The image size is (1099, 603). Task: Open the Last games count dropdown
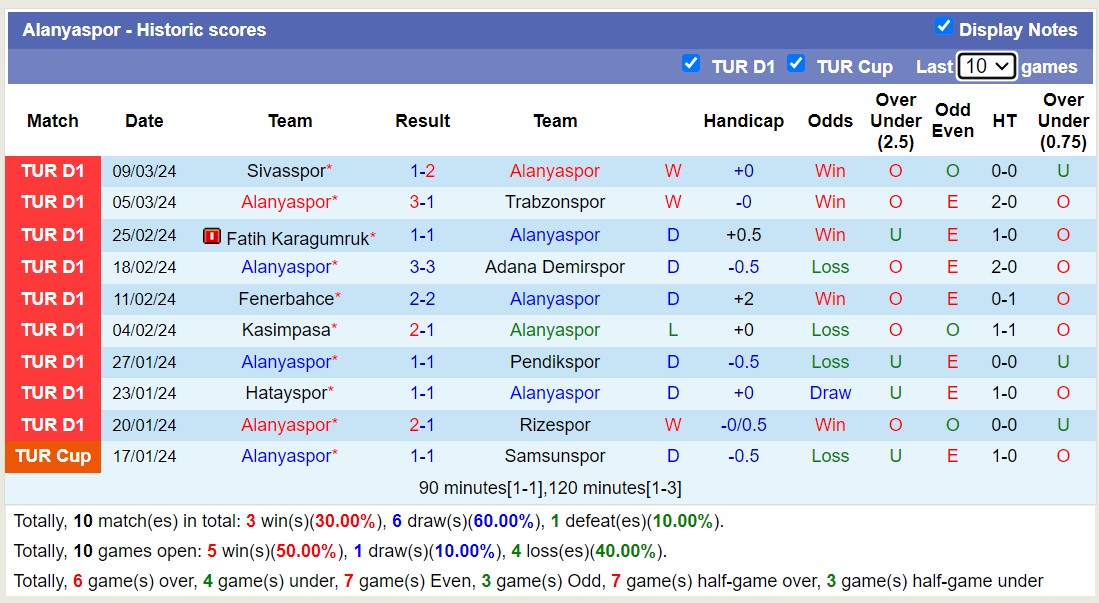[x=986, y=66]
